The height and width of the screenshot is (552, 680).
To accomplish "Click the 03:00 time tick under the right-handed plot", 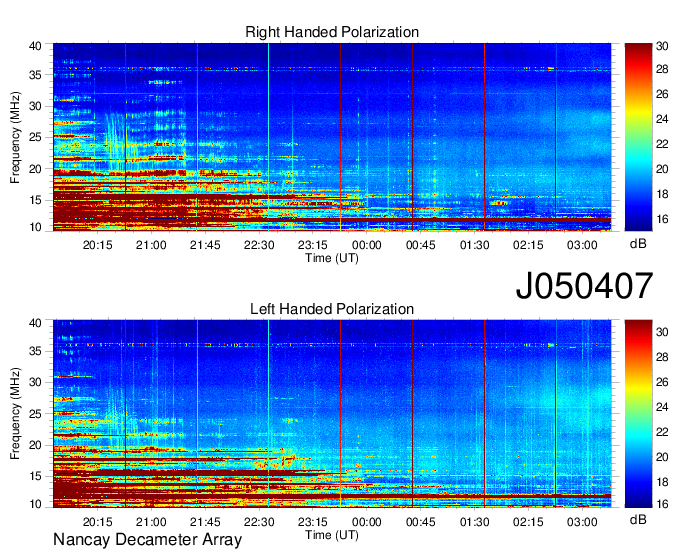I will (582, 245).
